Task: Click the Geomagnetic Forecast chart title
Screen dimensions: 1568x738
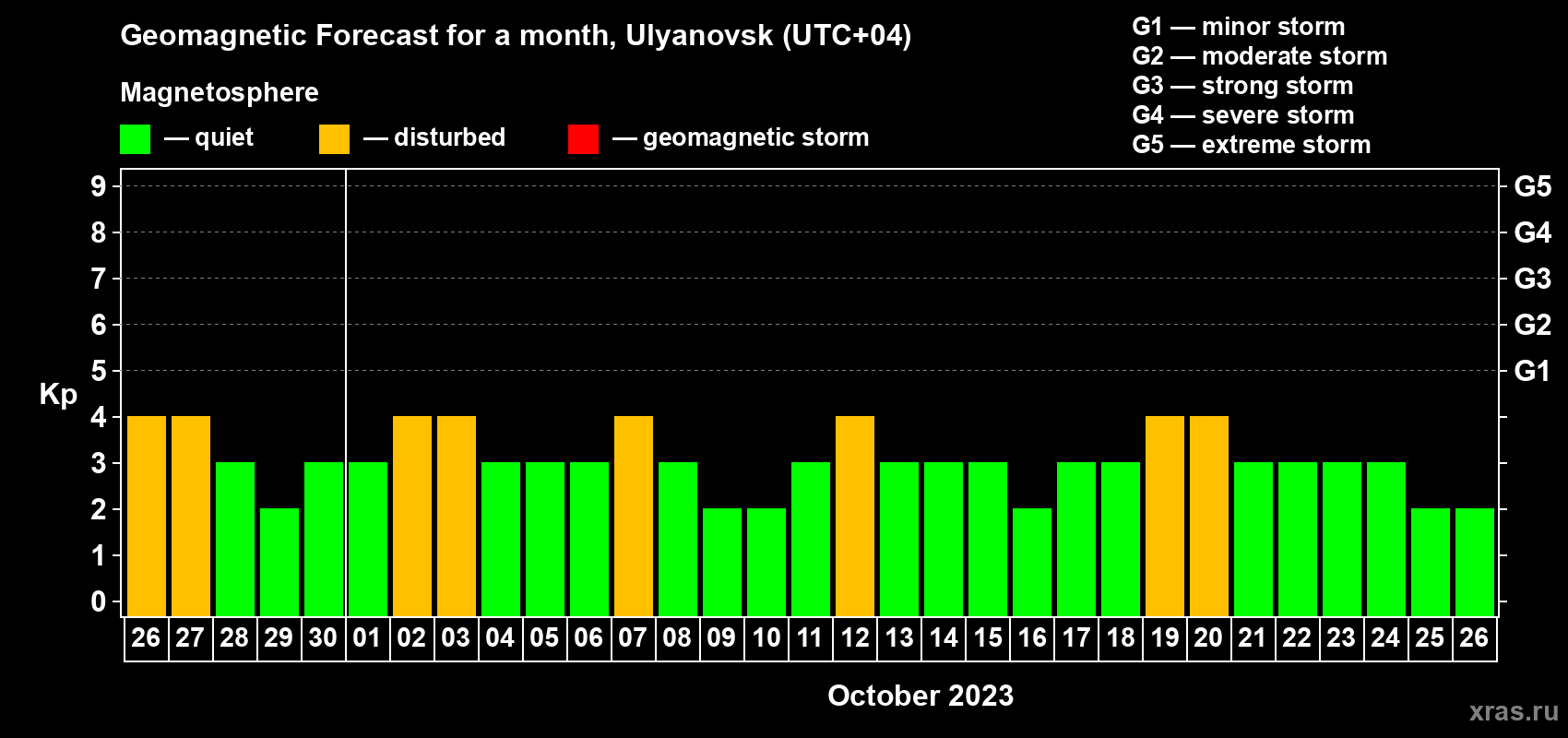Action: point(516,35)
